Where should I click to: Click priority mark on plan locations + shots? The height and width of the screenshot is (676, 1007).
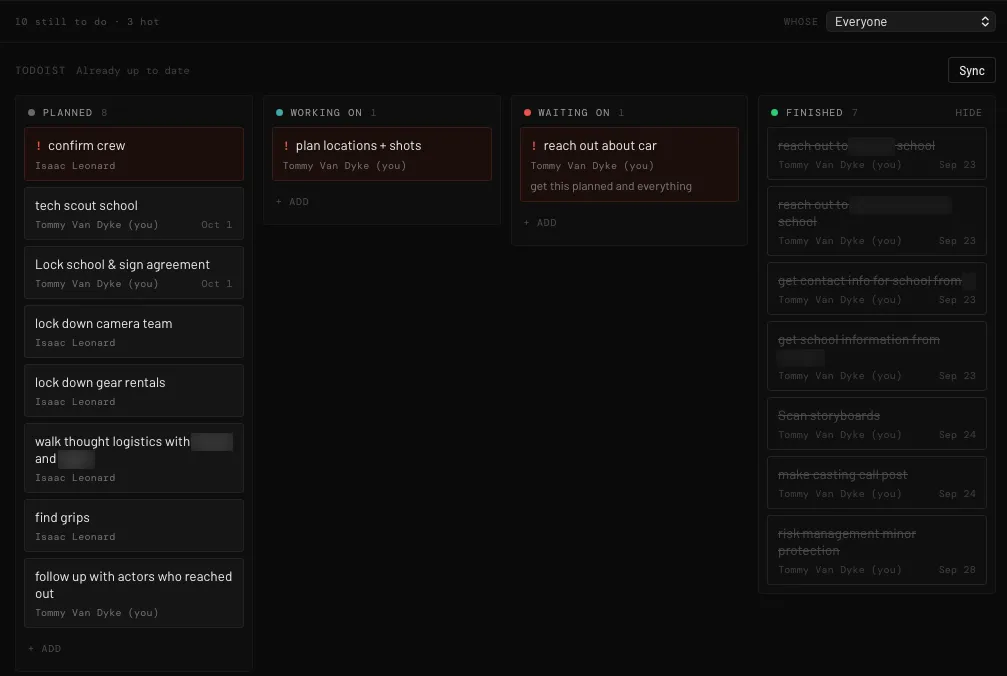pos(286,146)
